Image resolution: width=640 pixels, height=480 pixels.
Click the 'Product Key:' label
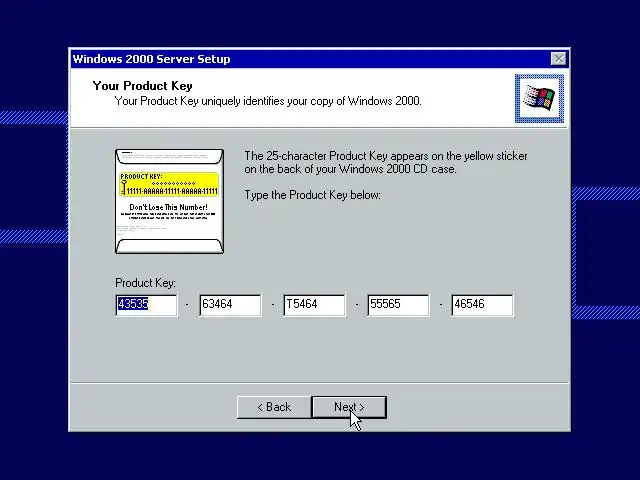(x=145, y=283)
